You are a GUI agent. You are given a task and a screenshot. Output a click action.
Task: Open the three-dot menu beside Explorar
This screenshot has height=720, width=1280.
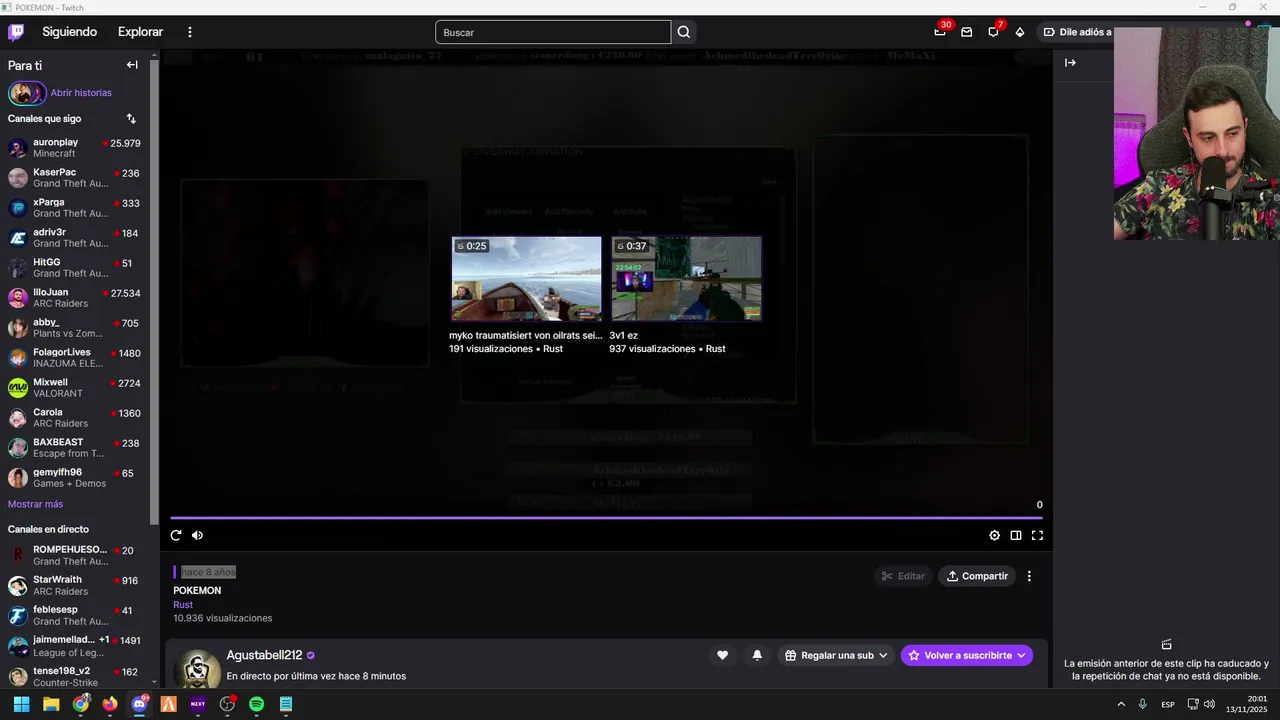pos(189,32)
